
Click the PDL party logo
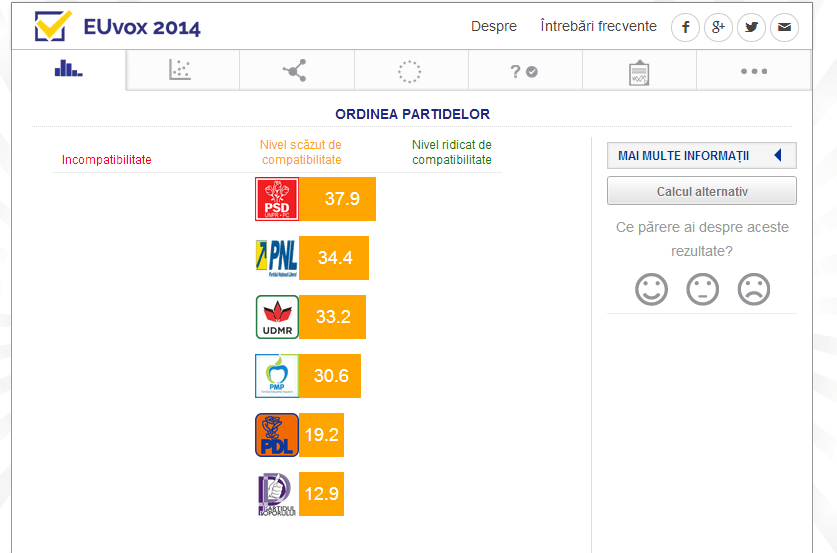[x=277, y=435]
